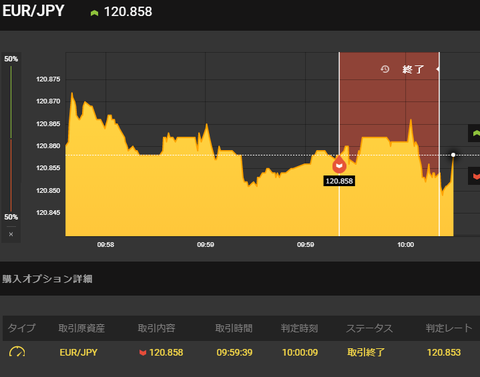Click the 120.858 entry price label on chart
This screenshot has height=377, width=480.
tap(339, 181)
